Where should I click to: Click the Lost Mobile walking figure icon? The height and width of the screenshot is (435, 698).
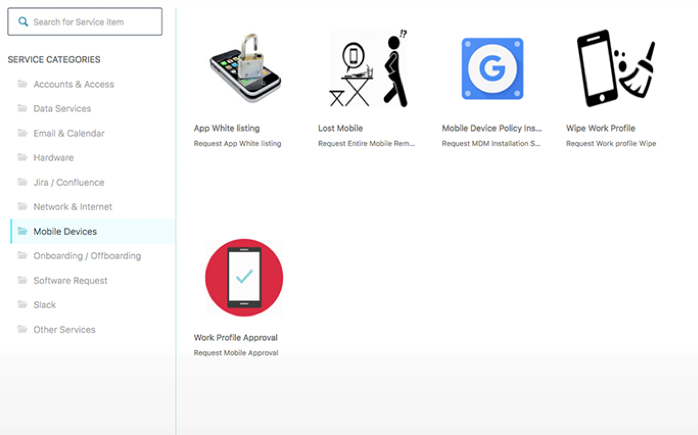[368, 68]
